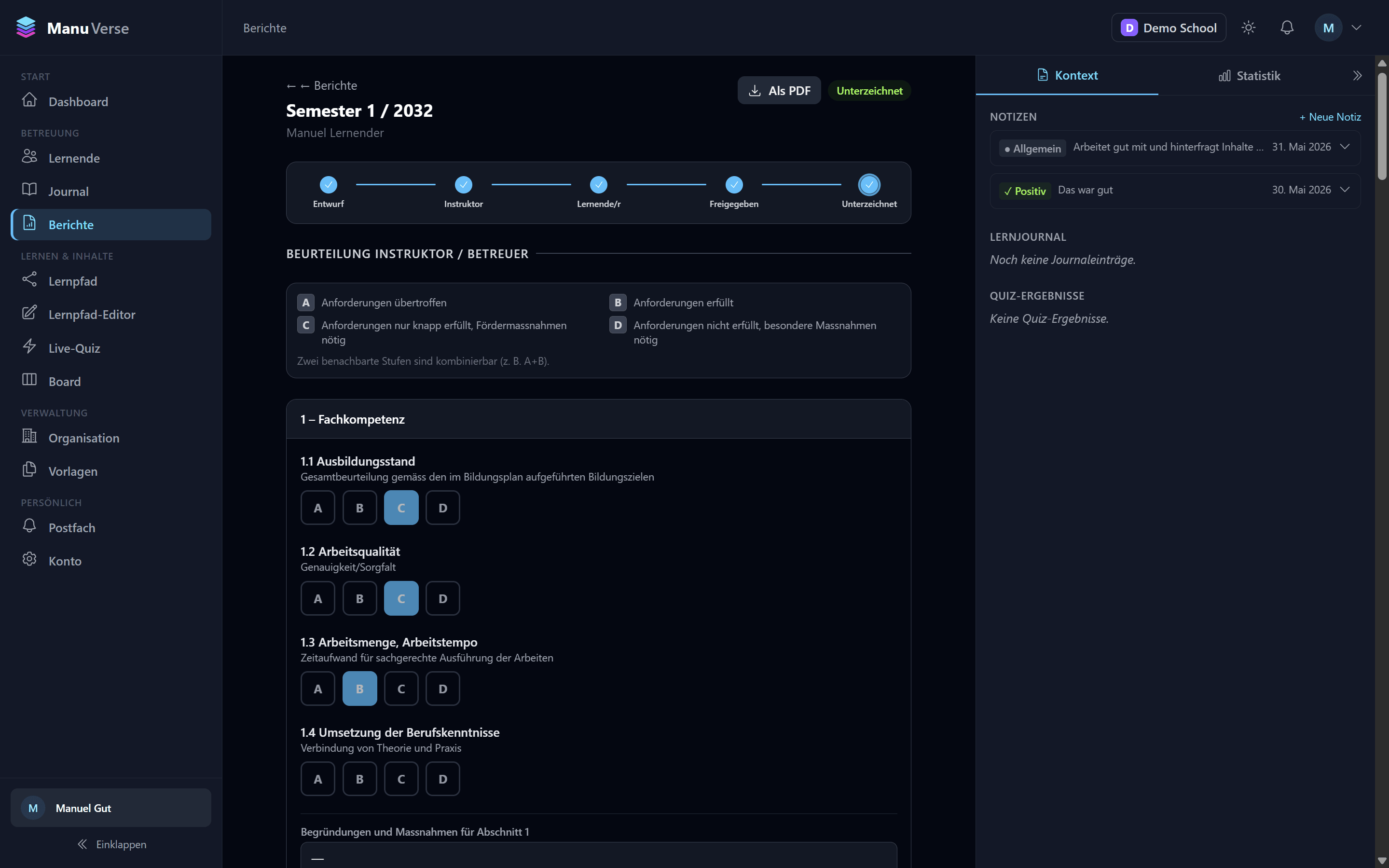Click the ManuVerse logo icon
The image size is (1389, 868).
point(26,28)
